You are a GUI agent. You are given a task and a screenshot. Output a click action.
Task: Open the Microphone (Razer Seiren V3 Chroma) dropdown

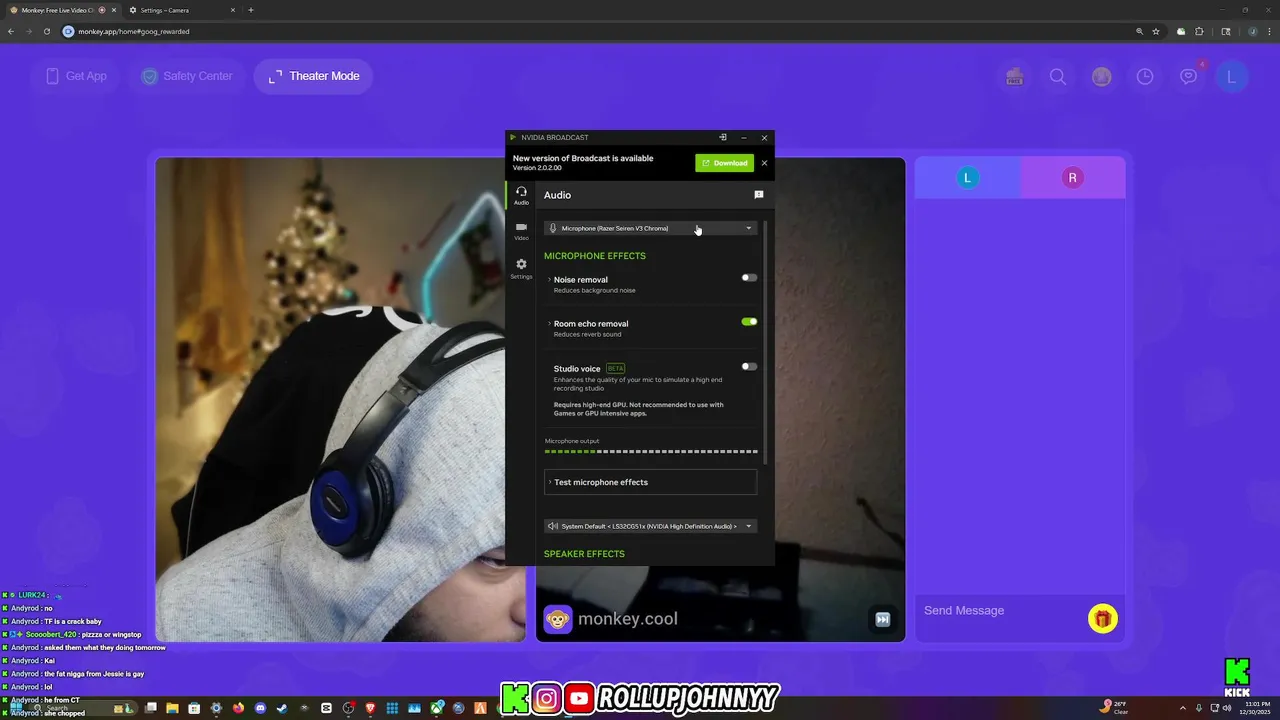click(650, 228)
